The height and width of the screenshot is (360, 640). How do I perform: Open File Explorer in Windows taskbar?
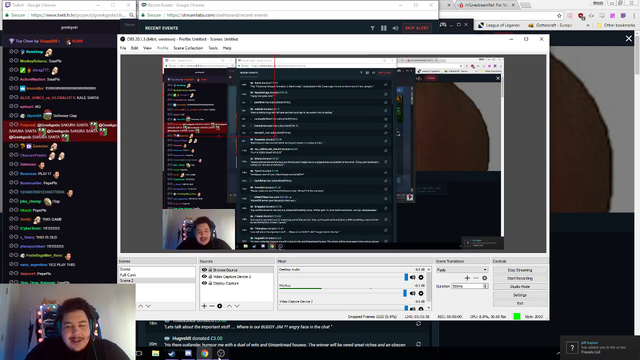tap(156, 353)
